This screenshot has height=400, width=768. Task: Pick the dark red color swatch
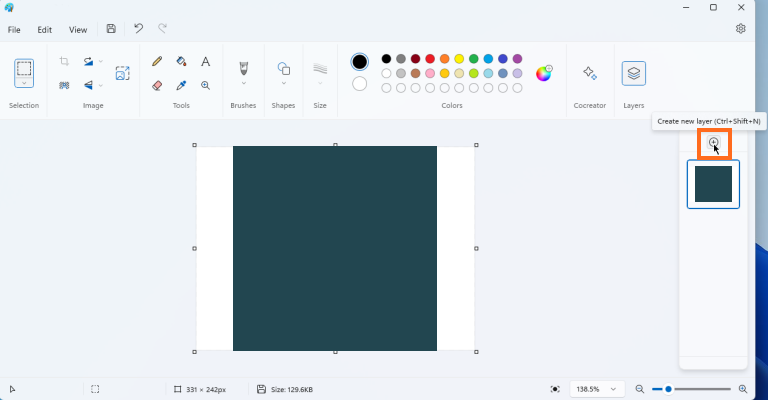tap(415, 59)
